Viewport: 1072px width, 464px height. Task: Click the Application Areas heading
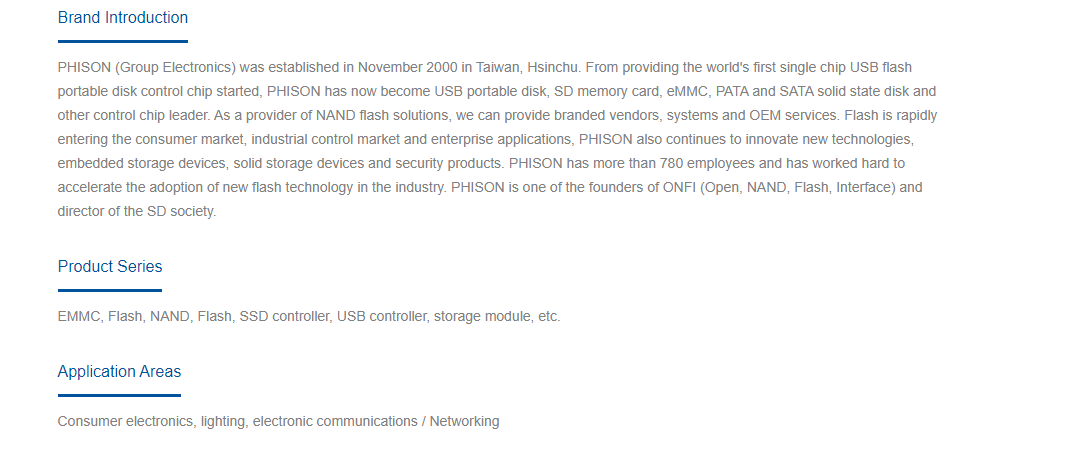coord(119,372)
